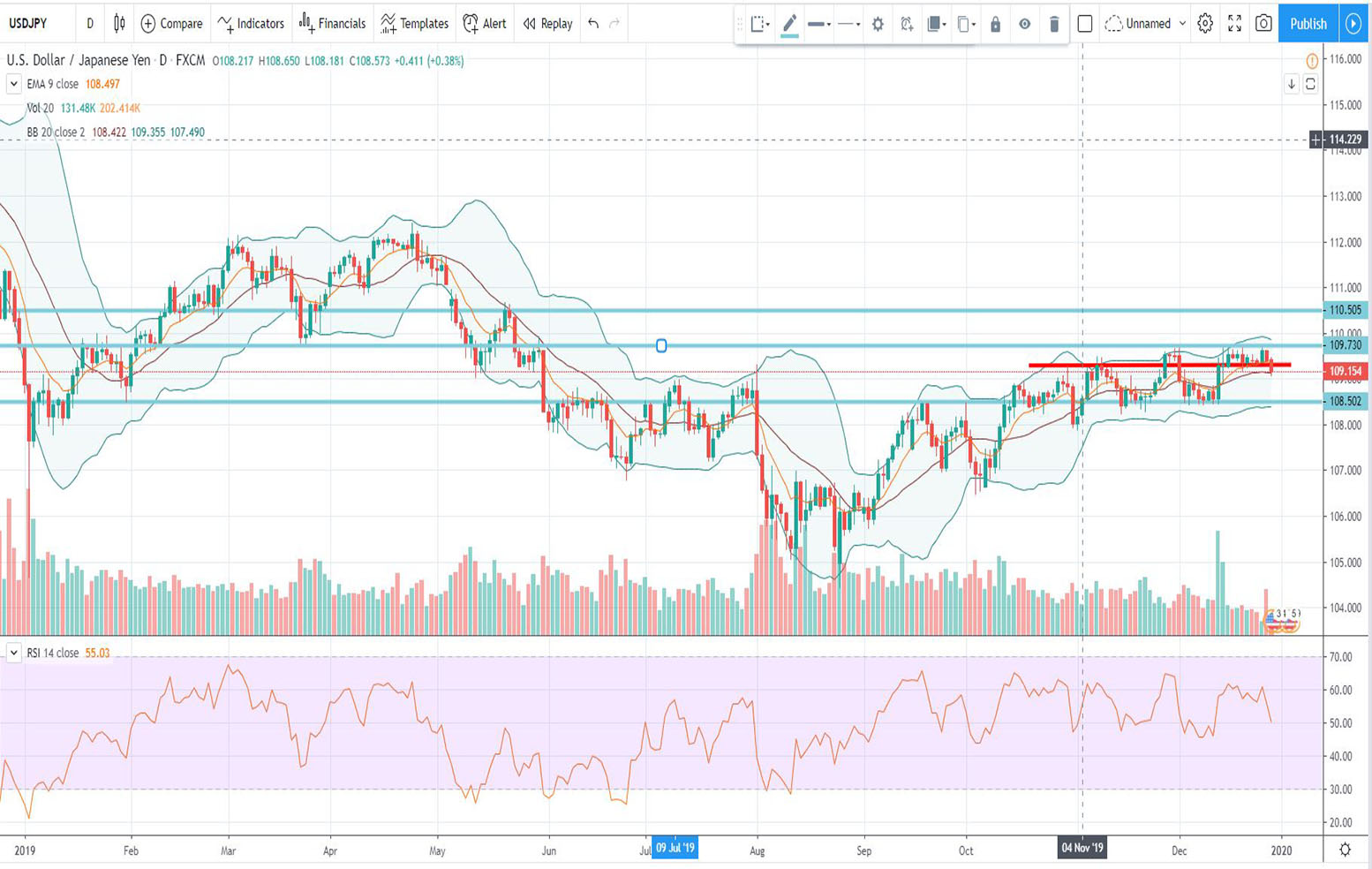Click the layout square checkbox icon
The width and height of the screenshot is (1372, 869).
(1085, 24)
